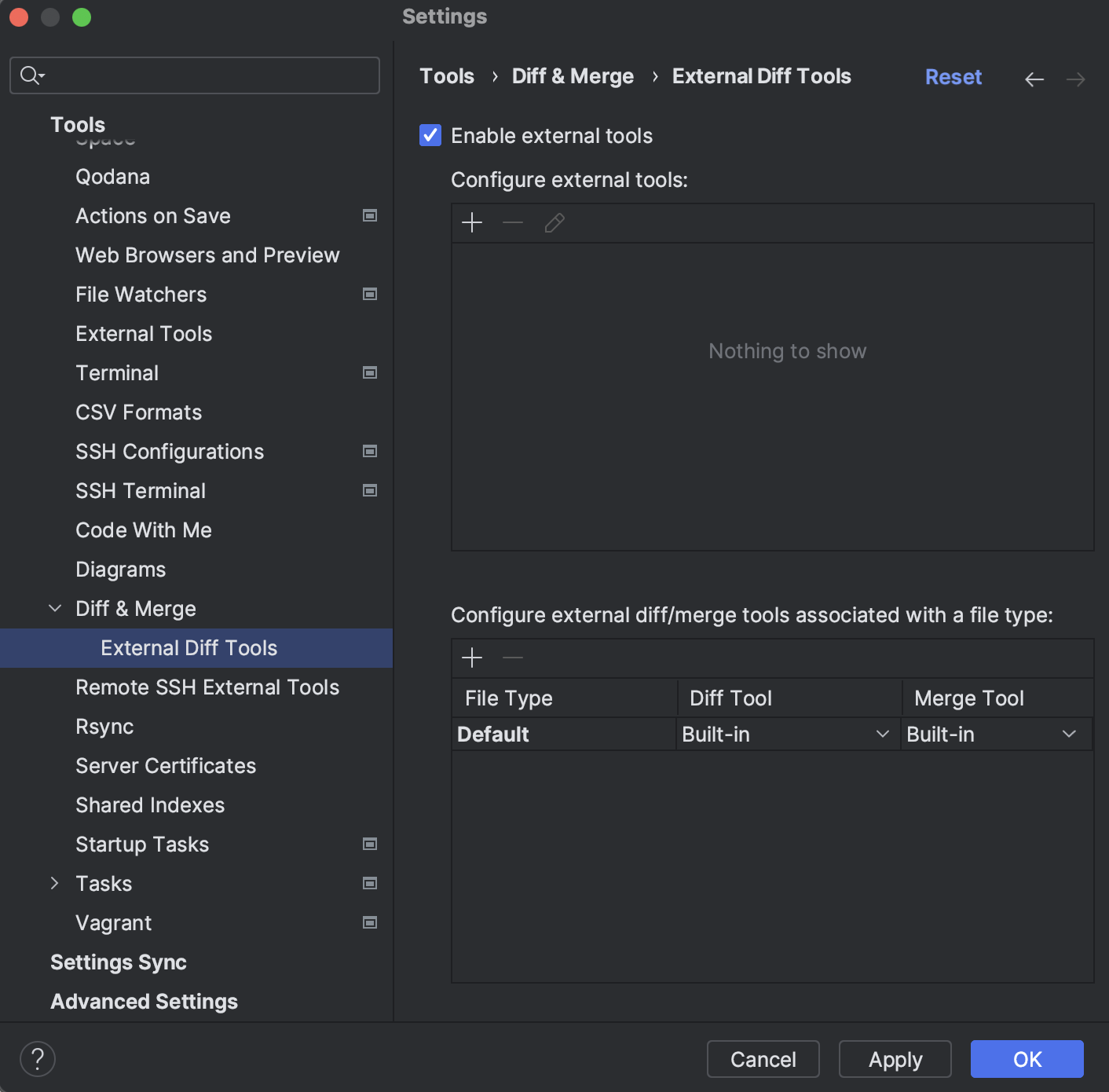
Task: Add a new file type association
Action: 472,658
